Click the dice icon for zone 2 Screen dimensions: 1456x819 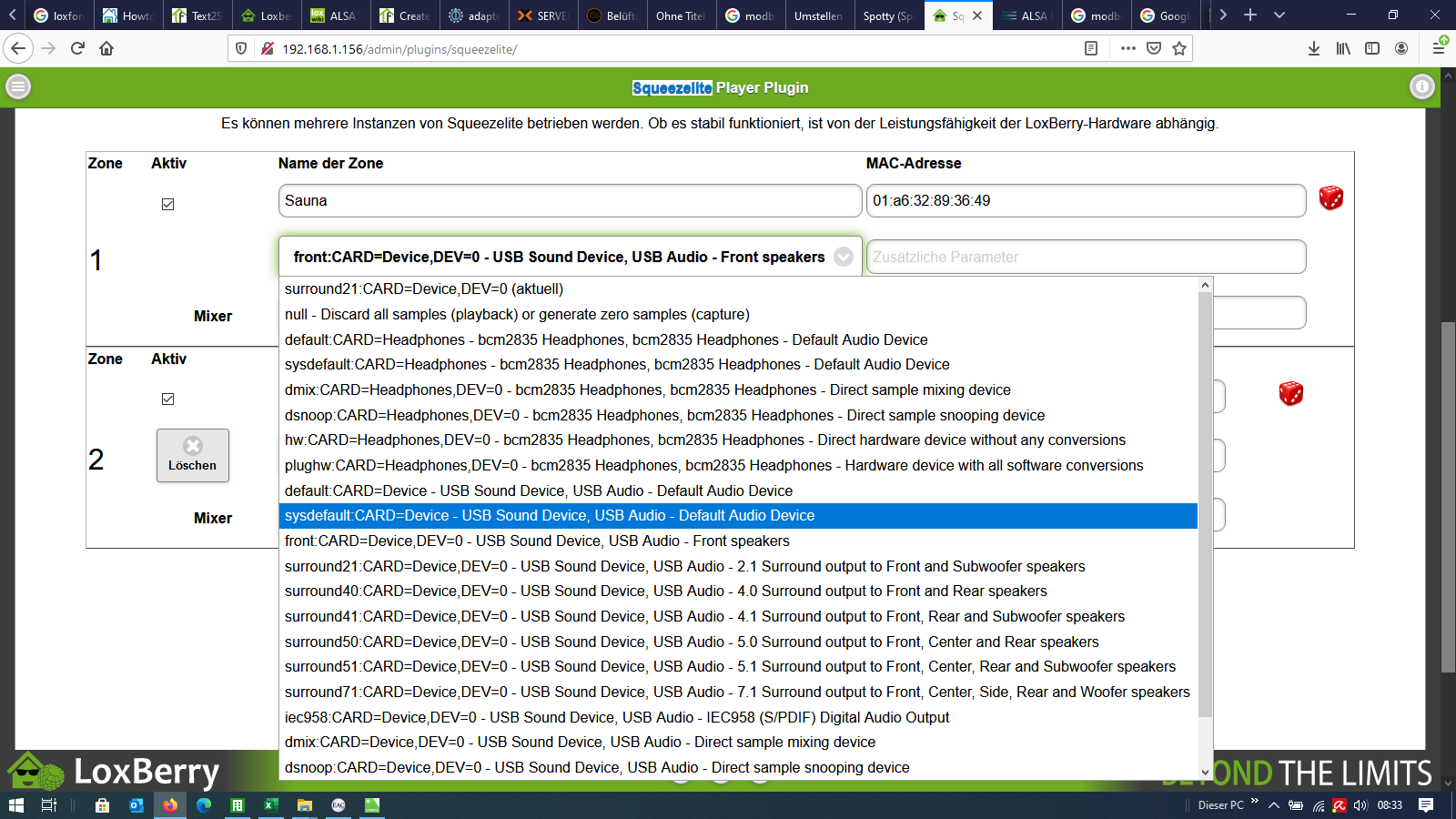click(x=1290, y=393)
